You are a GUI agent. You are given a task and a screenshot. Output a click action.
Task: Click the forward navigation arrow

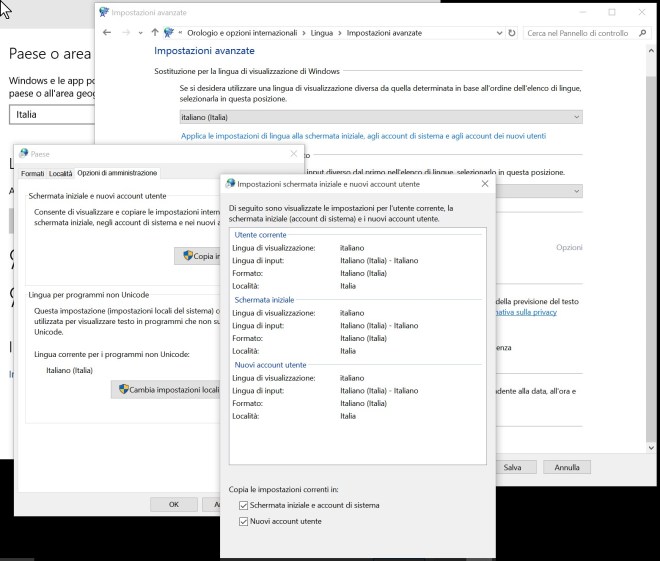point(125,32)
